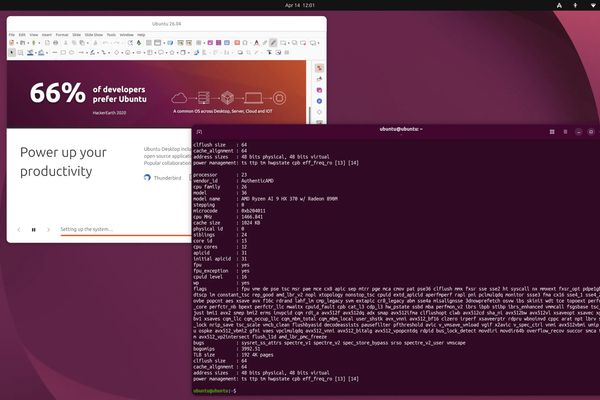Viewport: 600px width, 400px height.
Task: Open the Slide Show menu in Impress screenshot
Action: pos(94,35)
